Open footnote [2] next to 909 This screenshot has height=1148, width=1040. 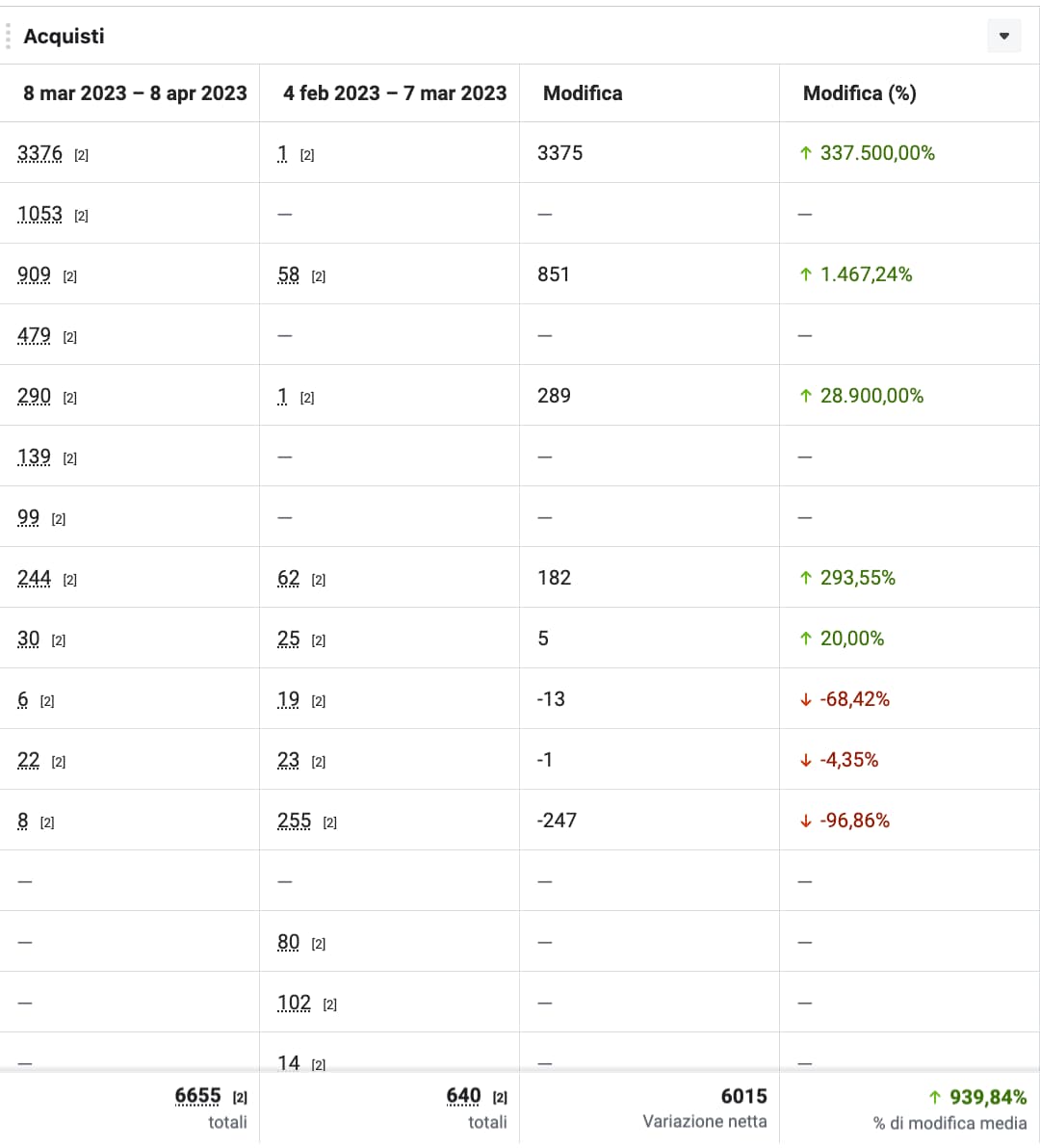click(x=70, y=276)
